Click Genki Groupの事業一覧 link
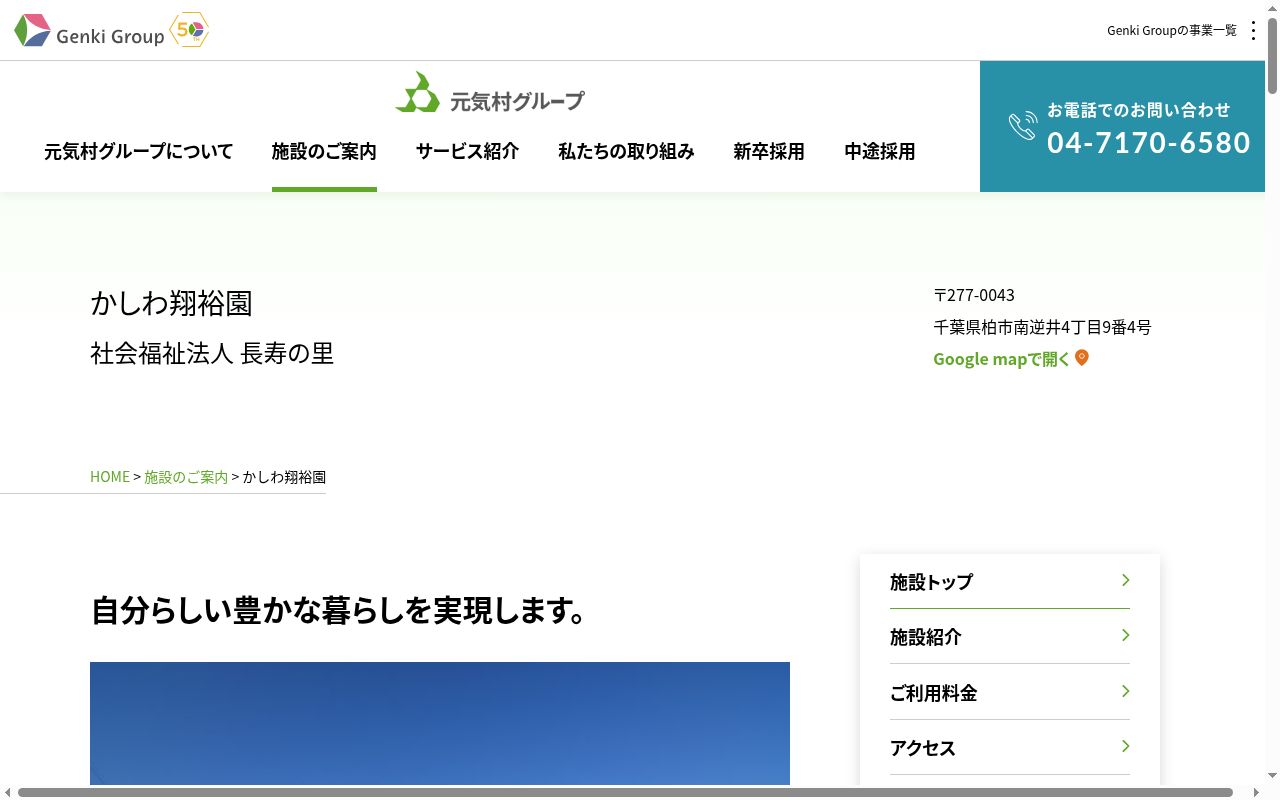 coord(1172,31)
